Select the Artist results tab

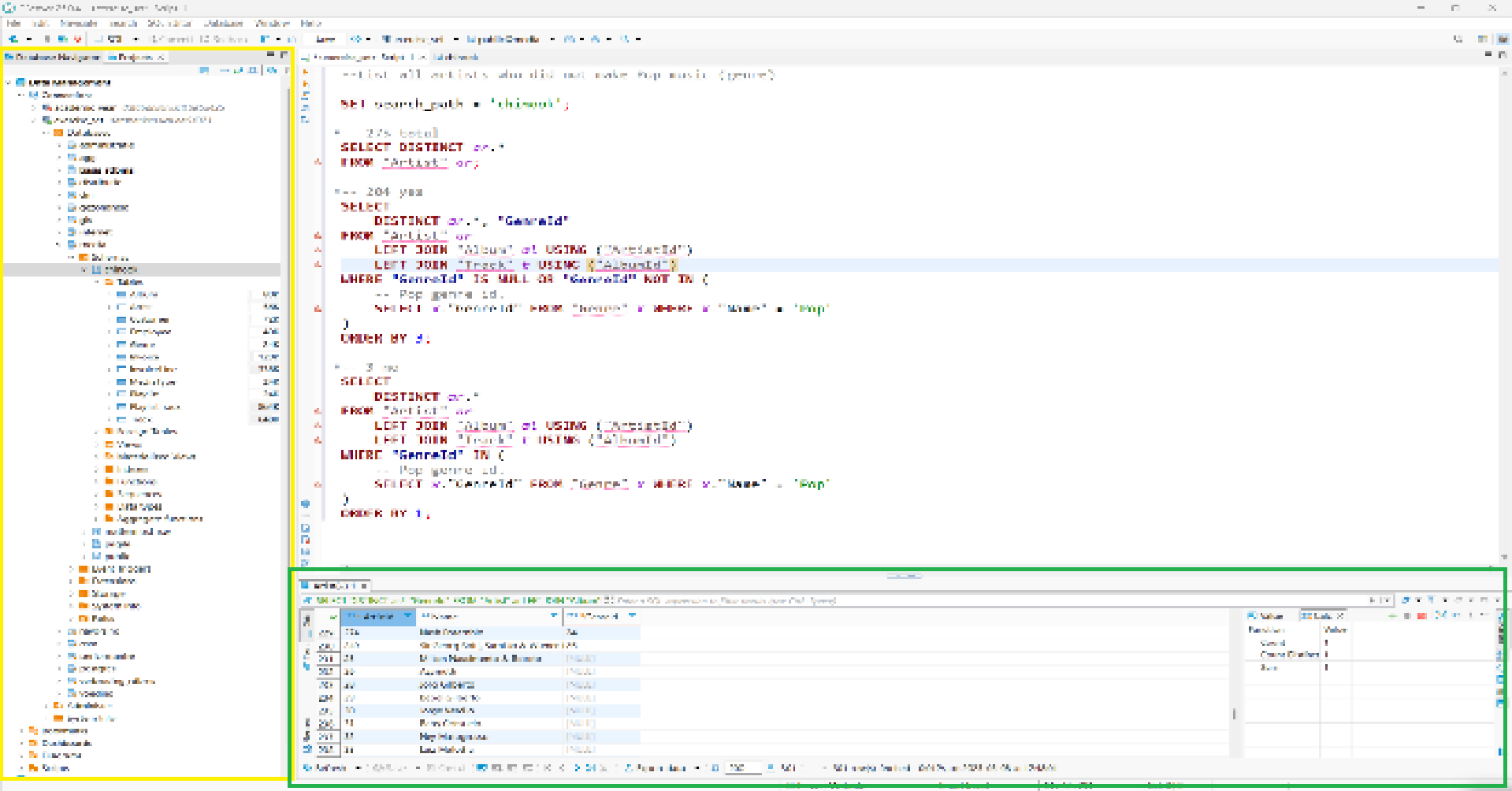(x=335, y=585)
